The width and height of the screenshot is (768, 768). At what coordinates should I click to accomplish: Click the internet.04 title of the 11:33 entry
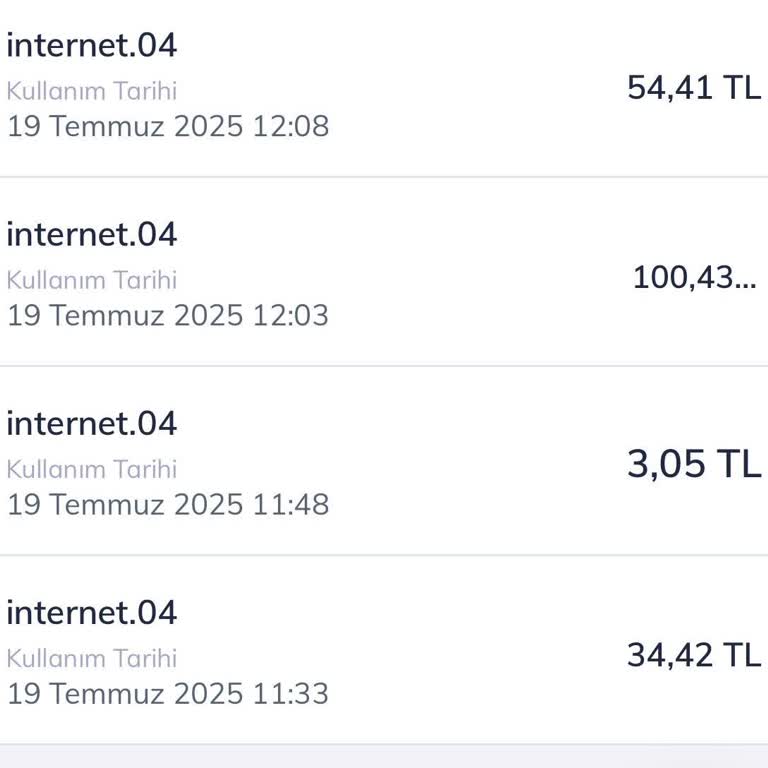point(92,612)
